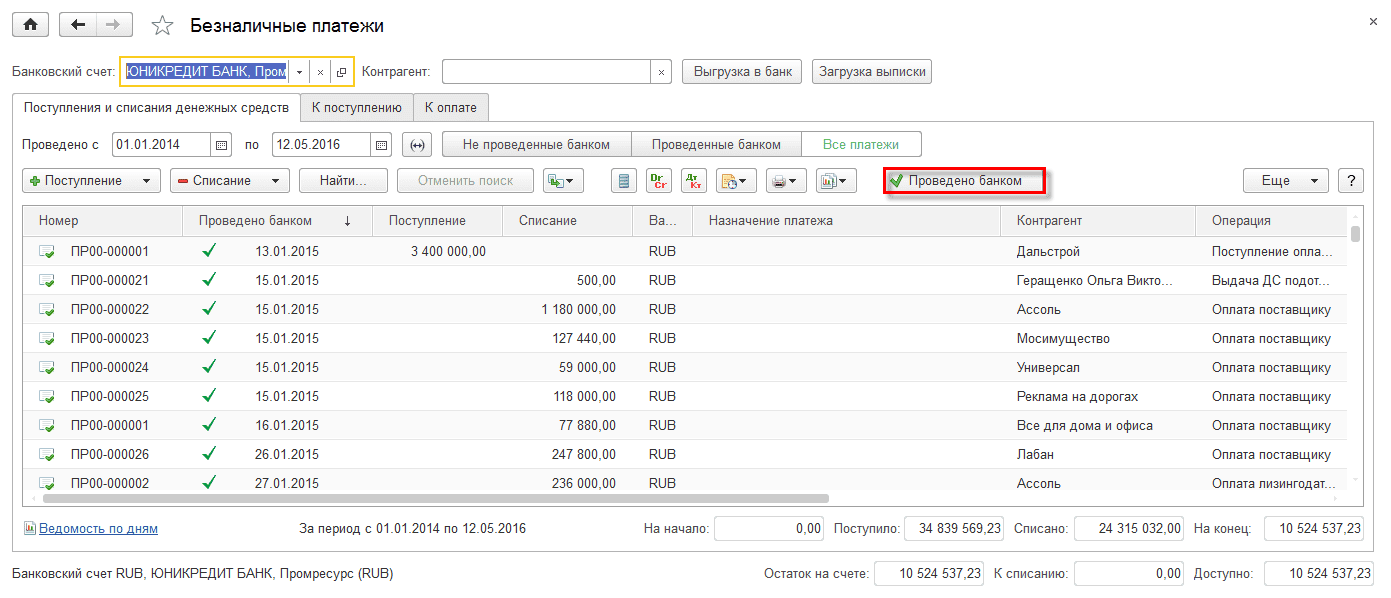Open the Поступление dropdown menu
Image resolution: width=1391 pixels, height=598 pixels.
tap(91, 181)
